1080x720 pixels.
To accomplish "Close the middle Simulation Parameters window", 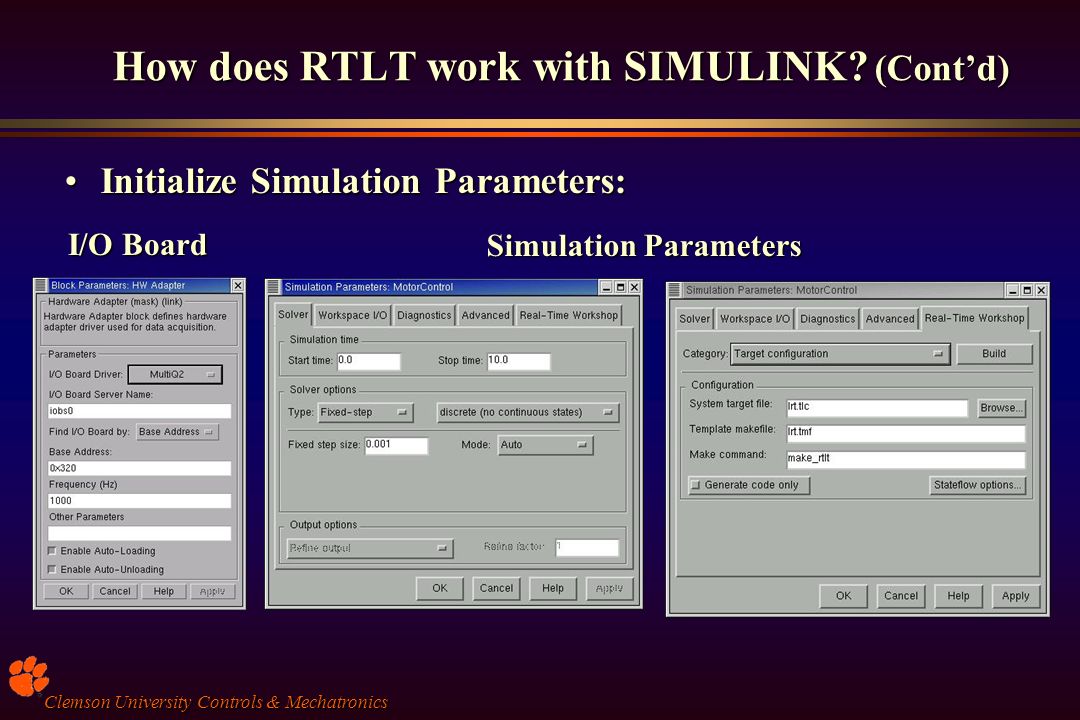I will (x=634, y=287).
